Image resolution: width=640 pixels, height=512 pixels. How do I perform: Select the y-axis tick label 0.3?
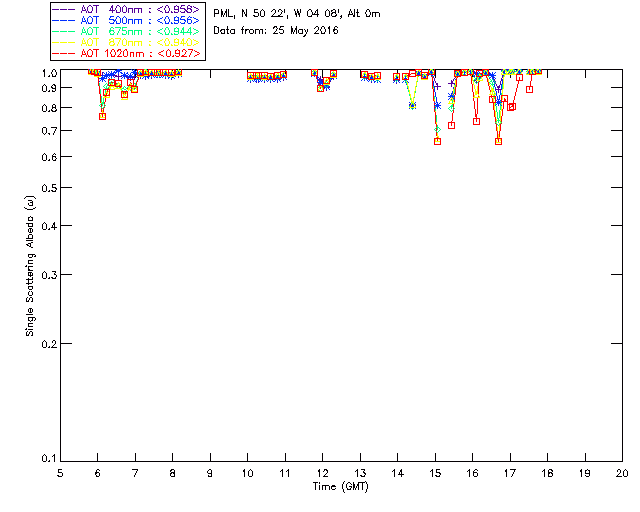tap(49, 275)
